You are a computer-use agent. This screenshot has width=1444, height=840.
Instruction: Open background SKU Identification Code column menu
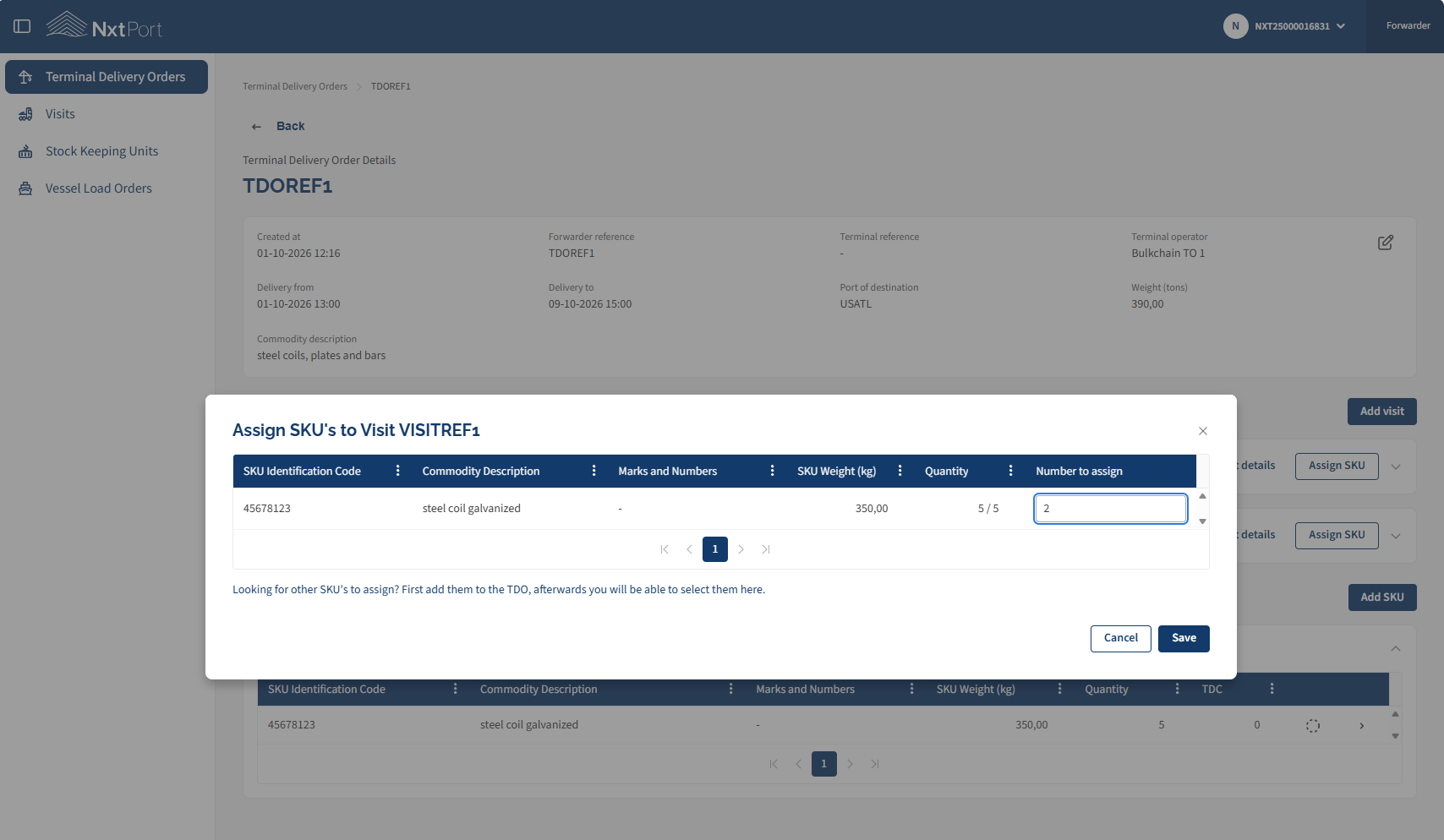pyautogui.click(x=456, y=689)
